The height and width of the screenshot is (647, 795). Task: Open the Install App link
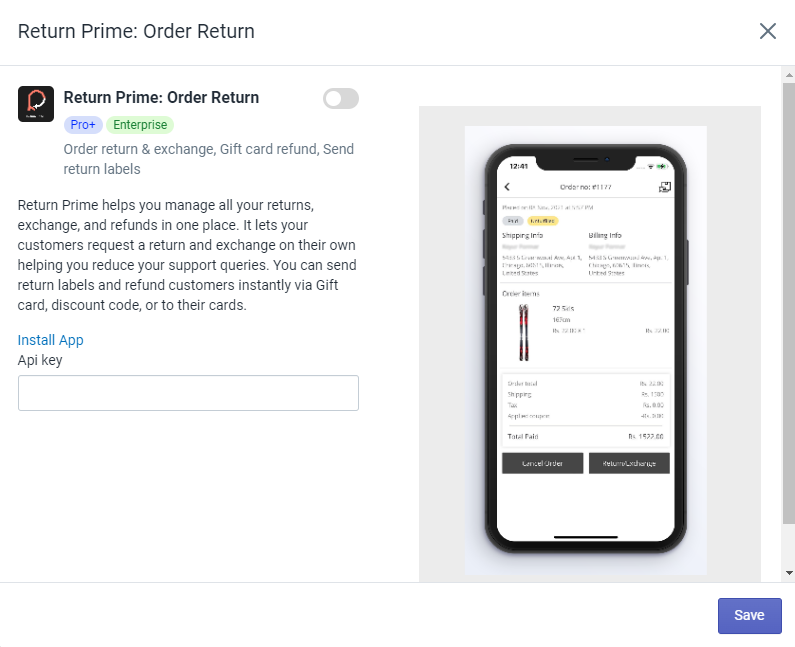51,340
